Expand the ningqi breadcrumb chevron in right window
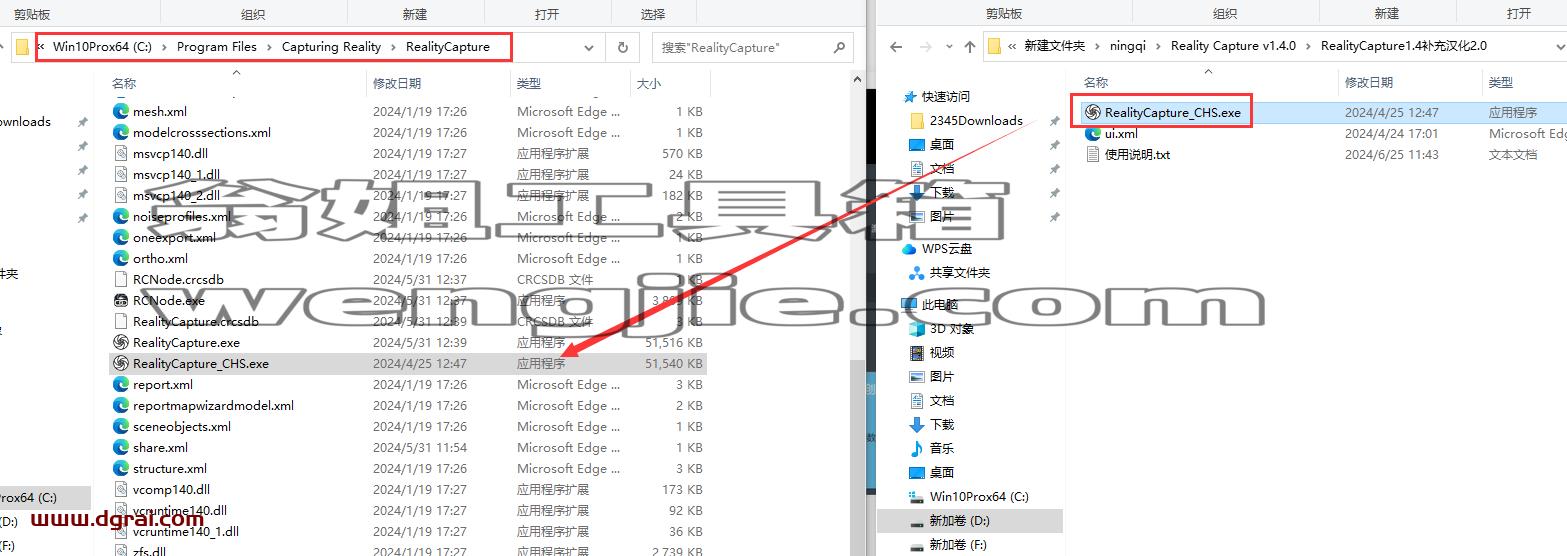 1160,46
